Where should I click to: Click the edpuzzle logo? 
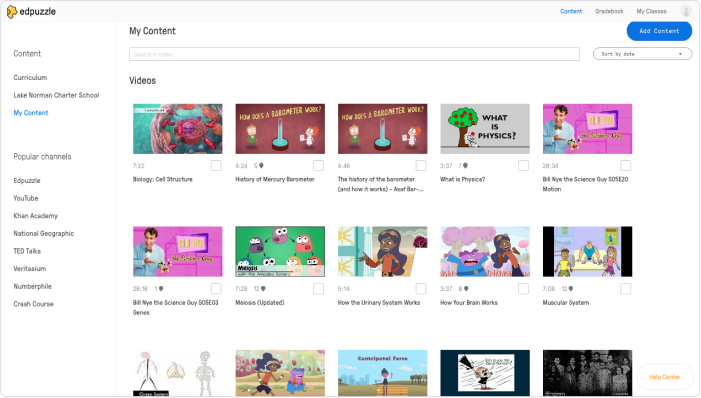(x=31, y=12)
